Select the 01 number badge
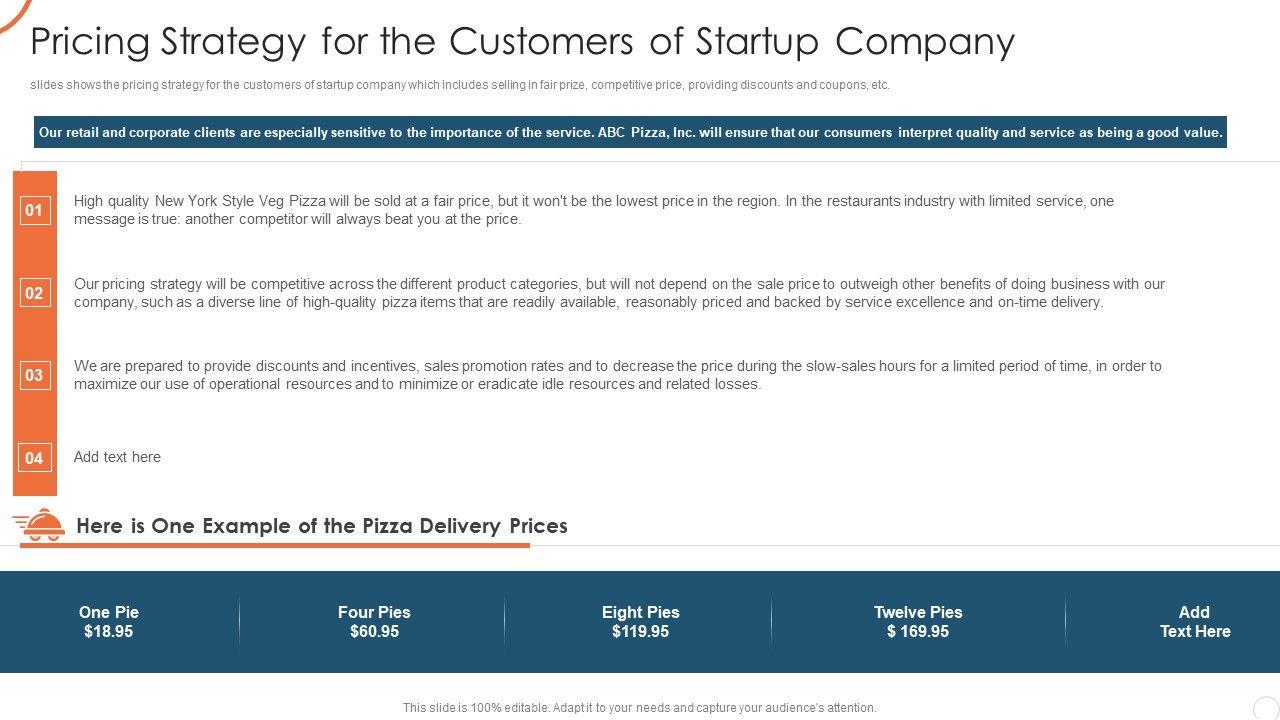Viewport: 1280px width, 720px height. tap(34, 210)
